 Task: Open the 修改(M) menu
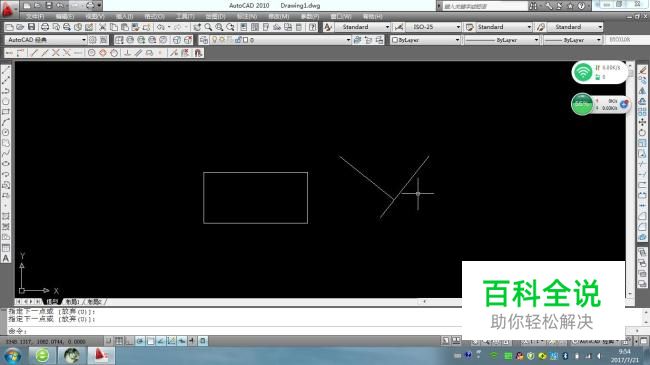click(x=279, y=17)
